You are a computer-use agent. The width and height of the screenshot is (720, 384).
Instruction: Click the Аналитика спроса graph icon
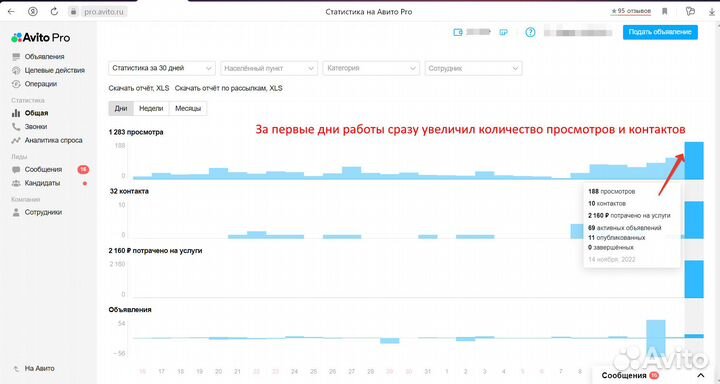tap(16, 141)
